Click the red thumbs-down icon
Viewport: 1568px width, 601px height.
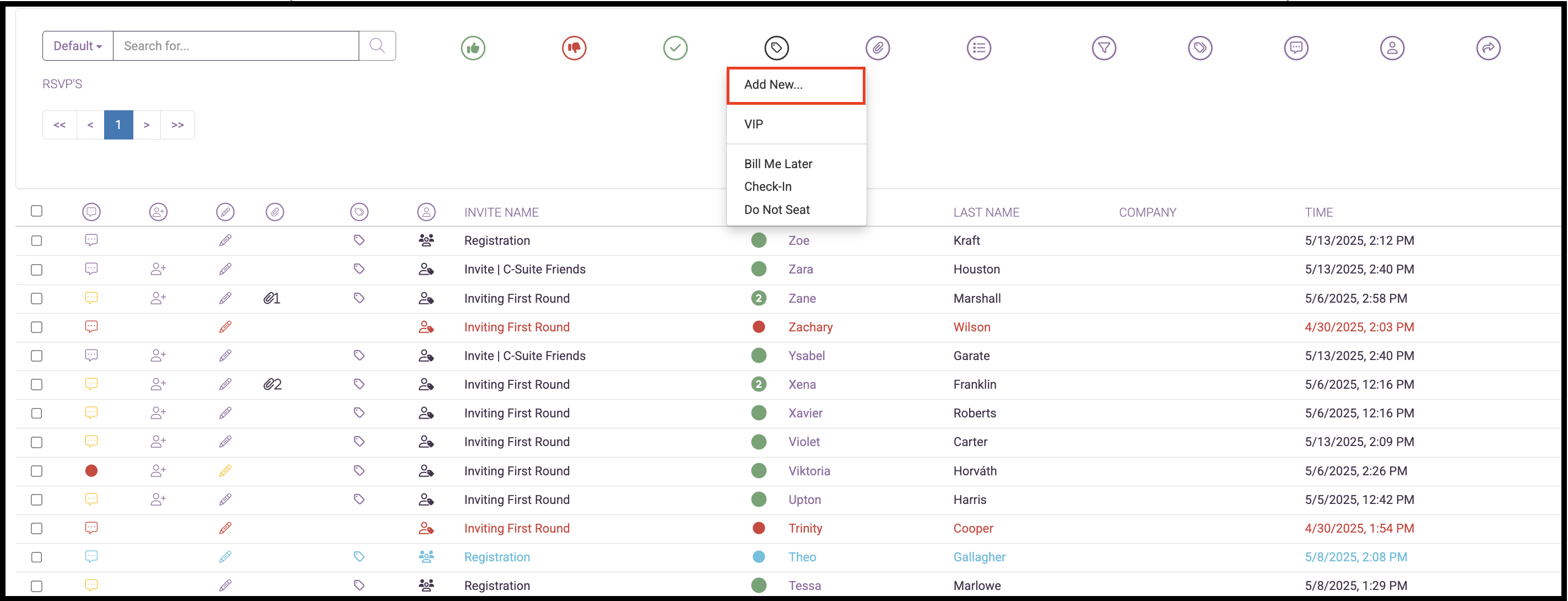click(574, 47)
